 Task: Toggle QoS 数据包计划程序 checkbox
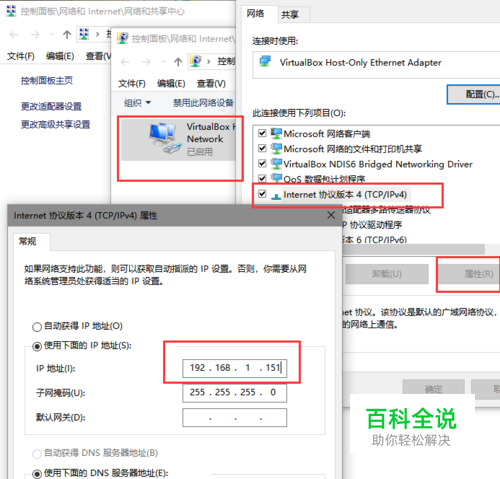(262, 178)
